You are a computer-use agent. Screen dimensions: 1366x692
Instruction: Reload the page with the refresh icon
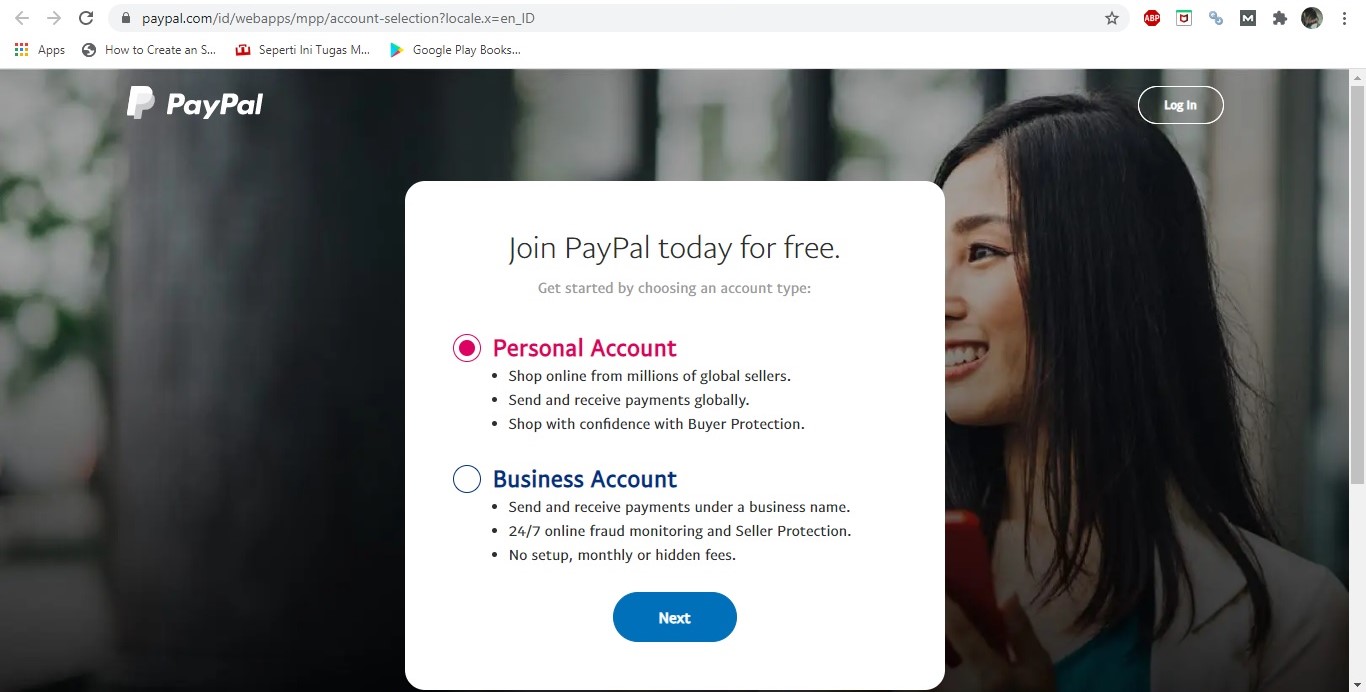[x=86, y=18]
